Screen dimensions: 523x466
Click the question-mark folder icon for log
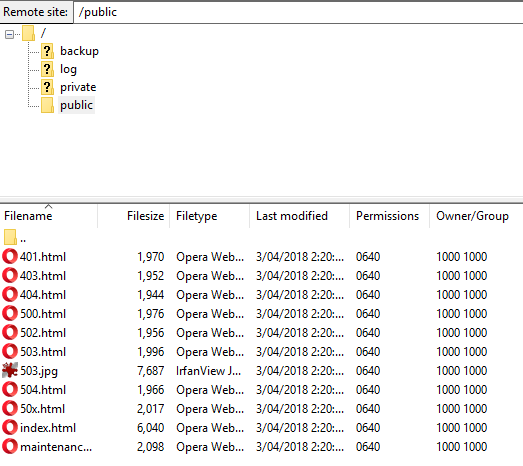point(47,69)
